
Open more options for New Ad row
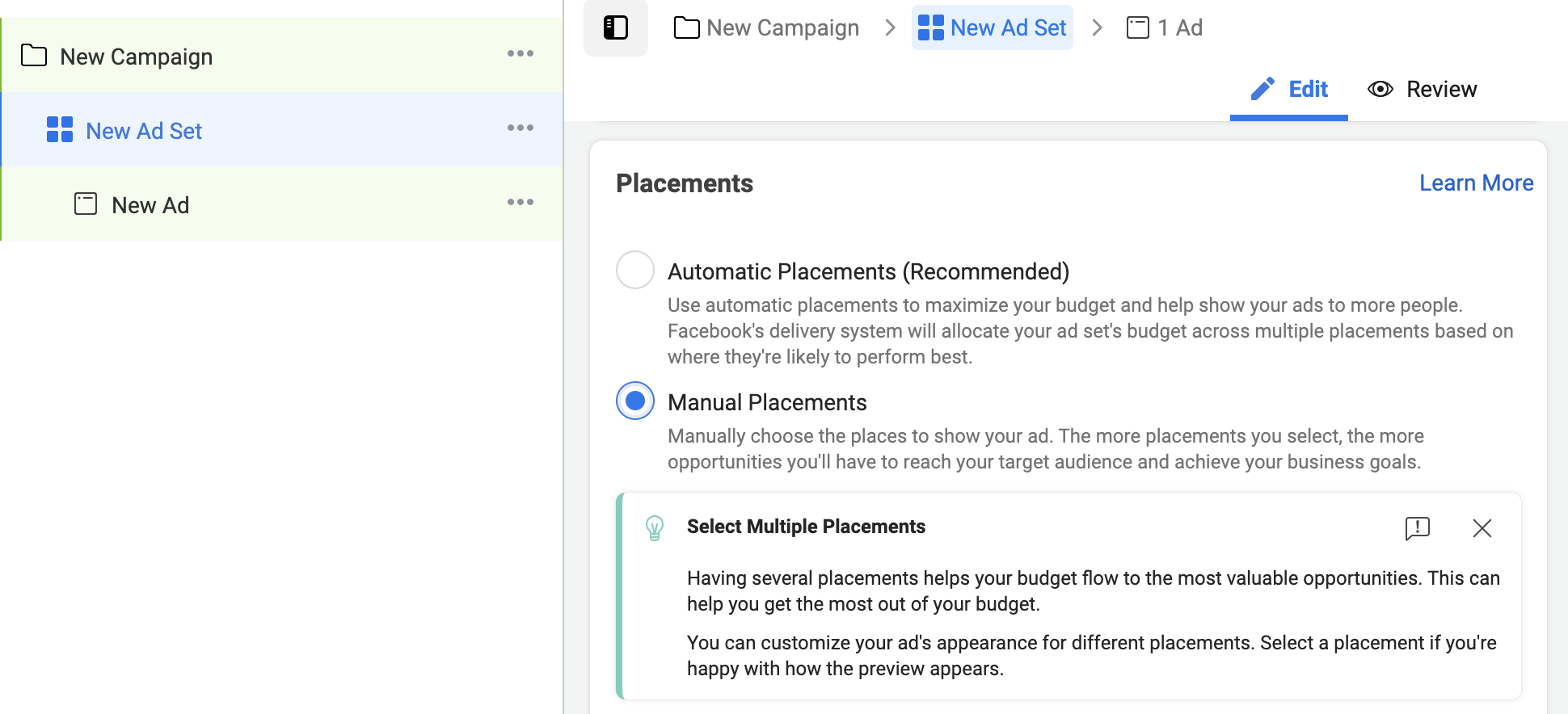point(521,202)
